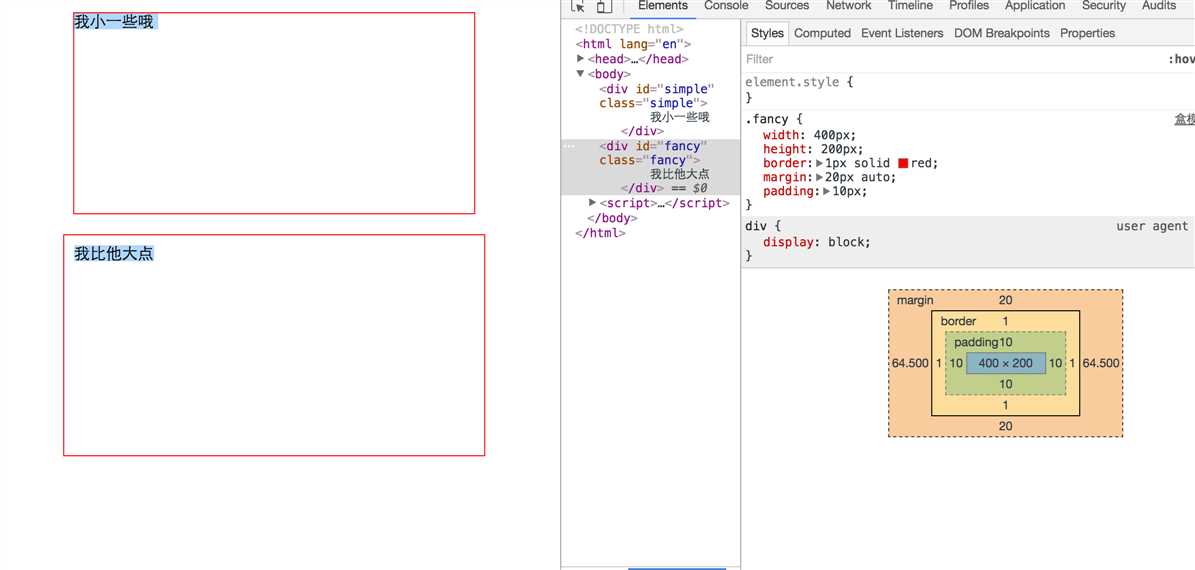Screen dimensions: 1195x570
Task: Toggle the device toolbar icon
Action: coord(603,6)
